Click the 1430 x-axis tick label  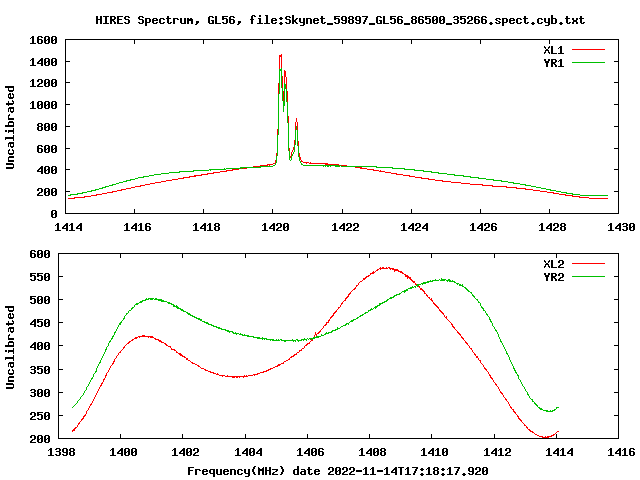tap(621, 227)
